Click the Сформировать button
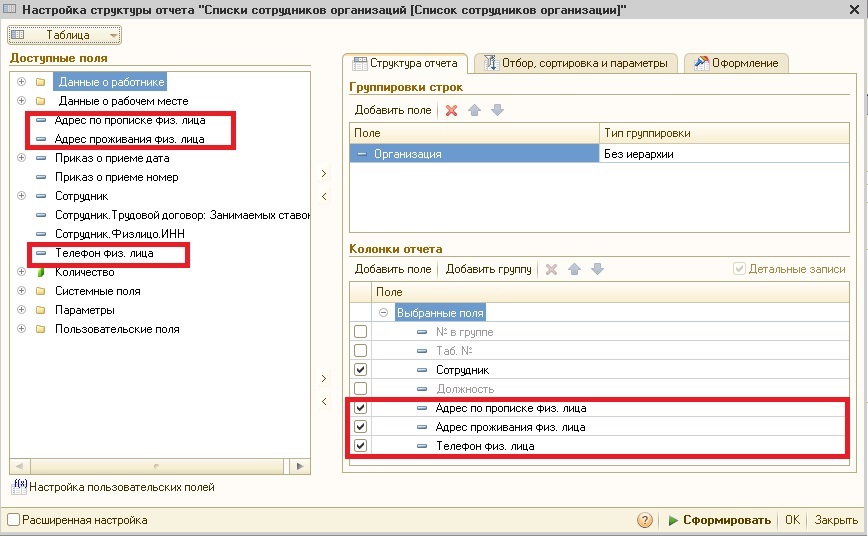The height and width of the screenshot is (536, 868). point(719,520)
